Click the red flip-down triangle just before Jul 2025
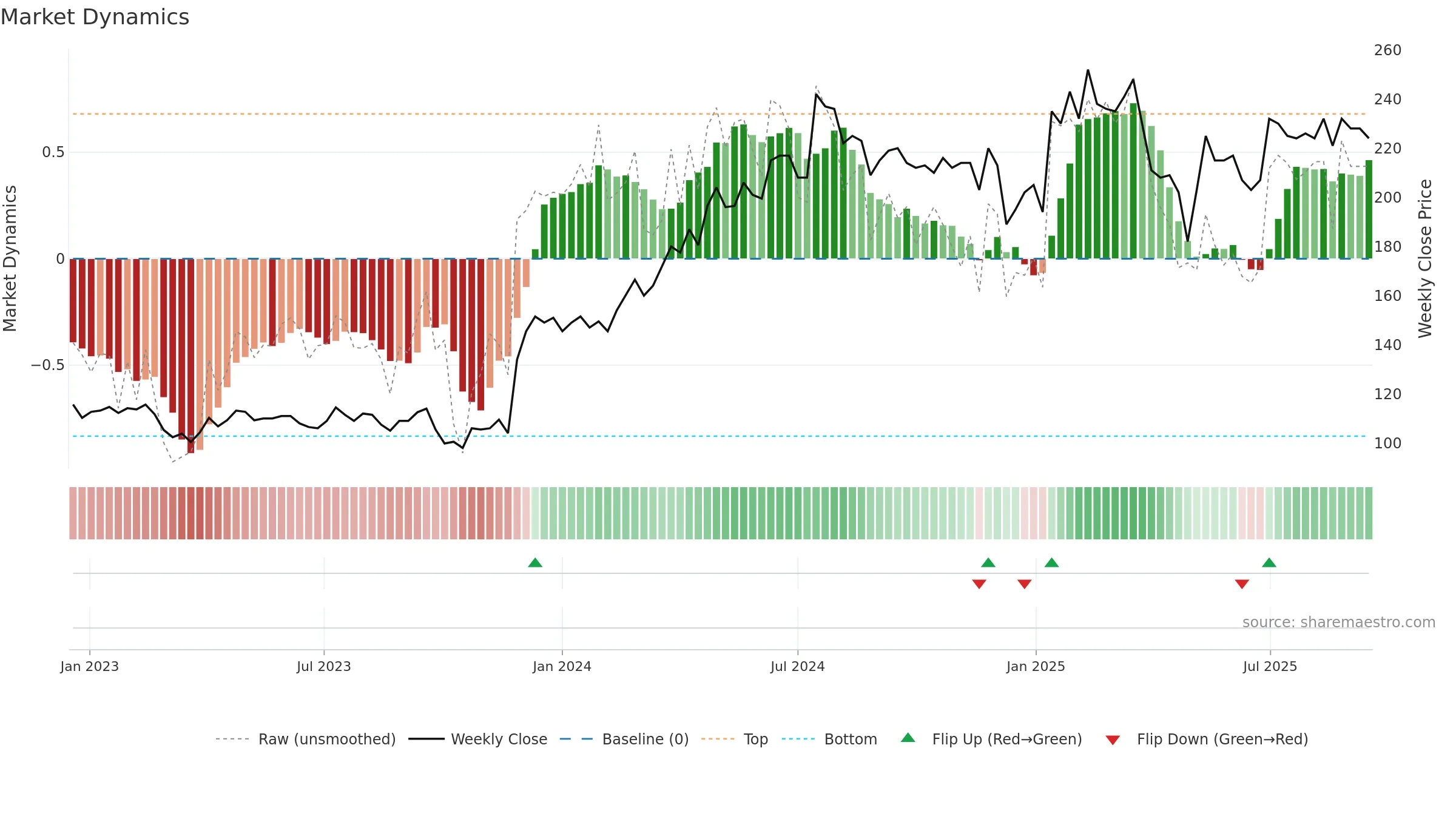Image resolution: width=1456 pixels, height=819 pixels. tap(1242, 584)
